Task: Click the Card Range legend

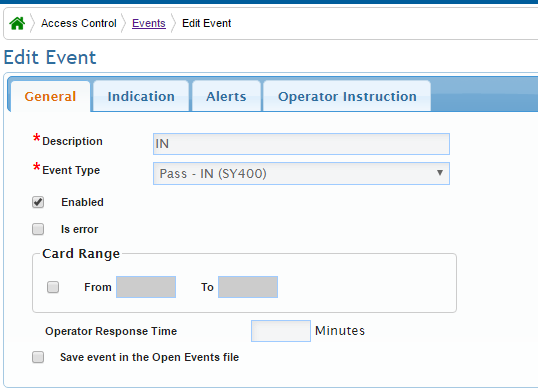Action: click(81, 254)
